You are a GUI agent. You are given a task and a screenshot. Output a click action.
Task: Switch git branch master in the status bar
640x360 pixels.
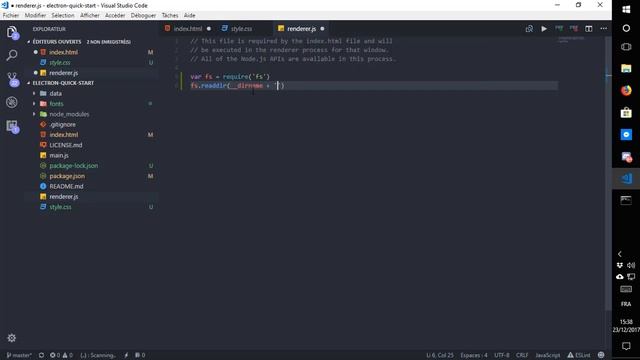pyautogui.click(x=19, y=355)
